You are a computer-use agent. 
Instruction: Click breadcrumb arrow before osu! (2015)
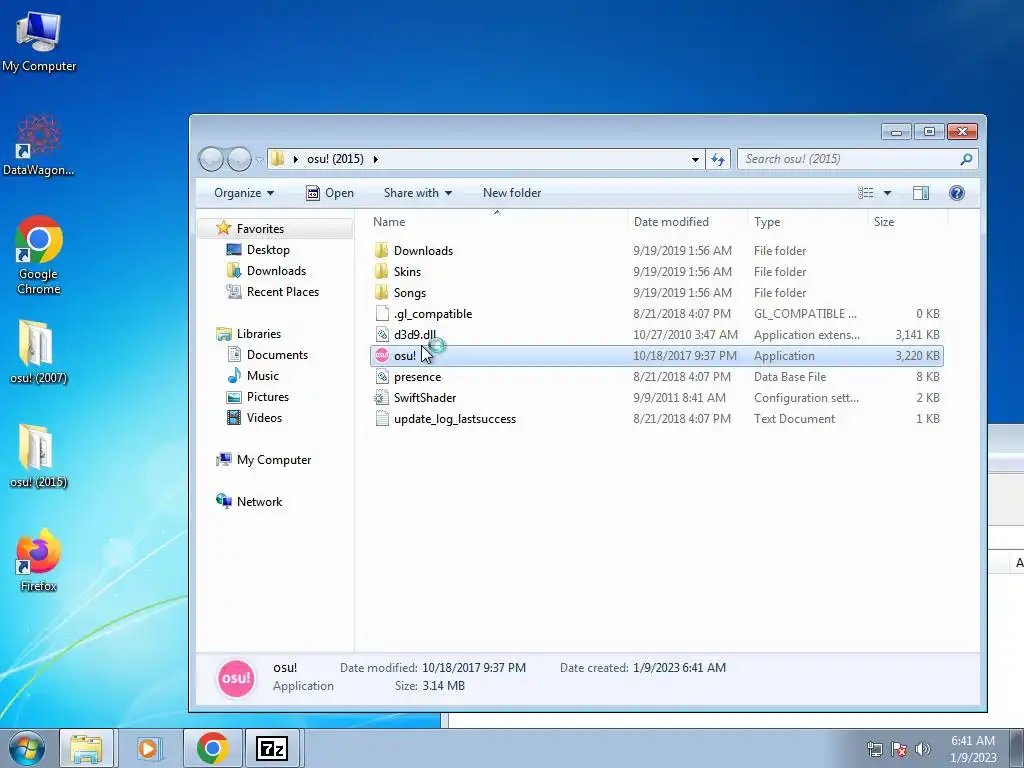(x=295, y=159)
